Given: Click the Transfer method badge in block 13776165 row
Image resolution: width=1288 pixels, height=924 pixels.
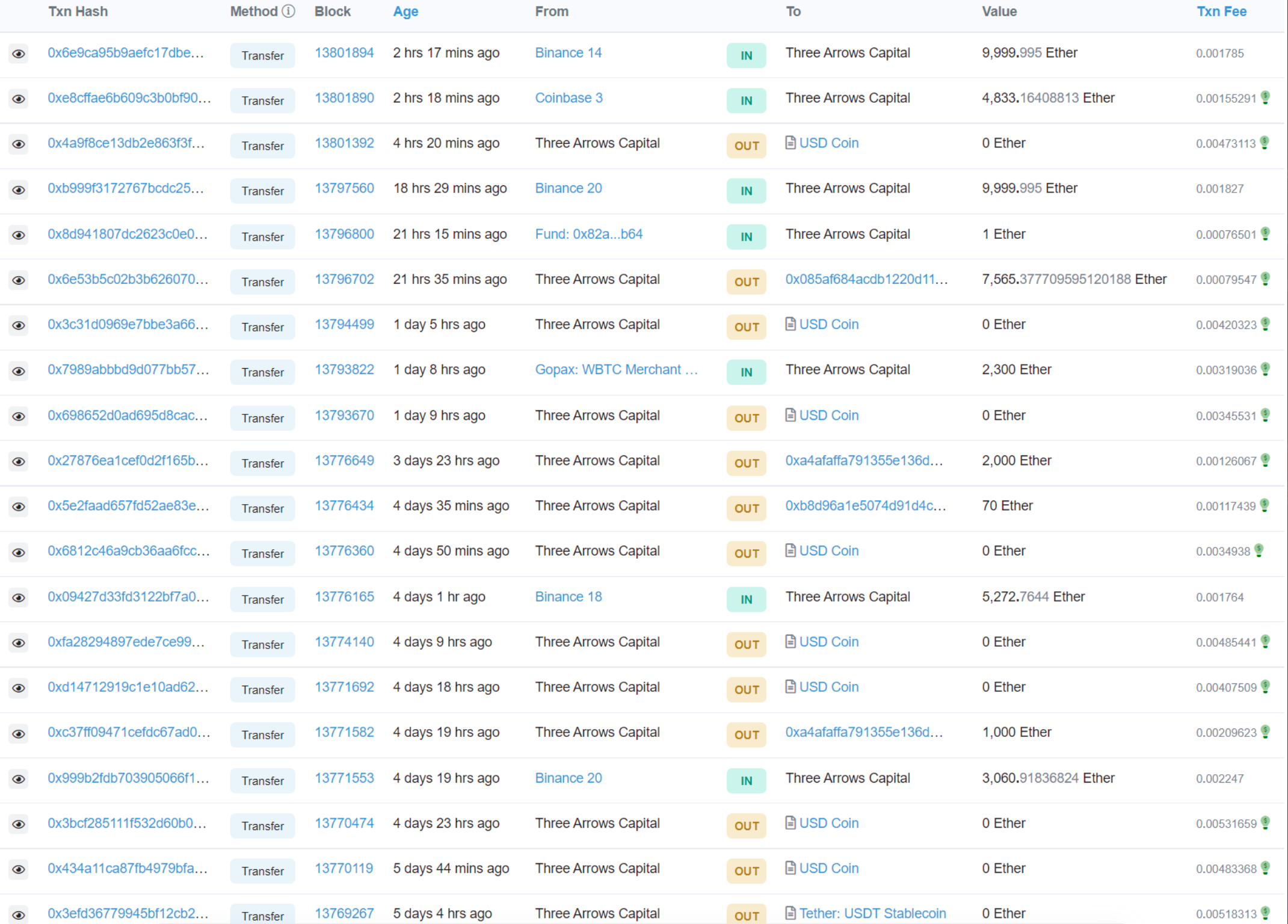Looking at the screenshot, I should tap(262, 600).
